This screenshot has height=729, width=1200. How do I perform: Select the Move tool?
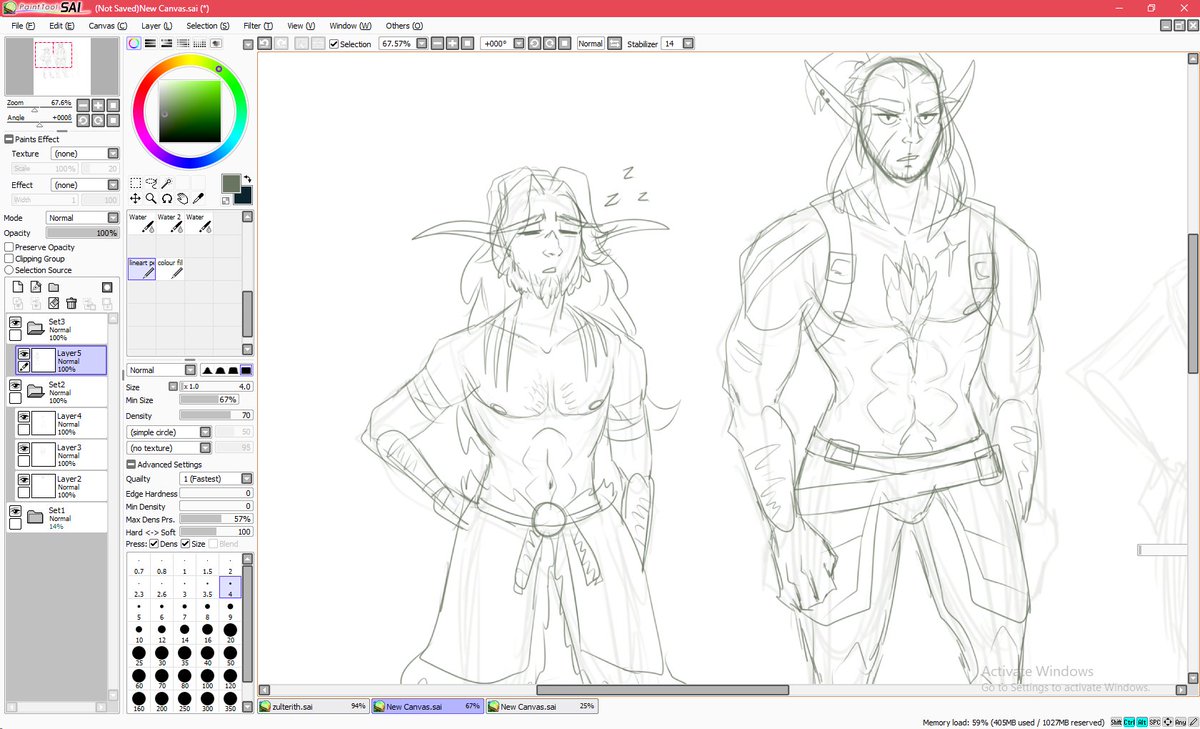coord(135,199)
